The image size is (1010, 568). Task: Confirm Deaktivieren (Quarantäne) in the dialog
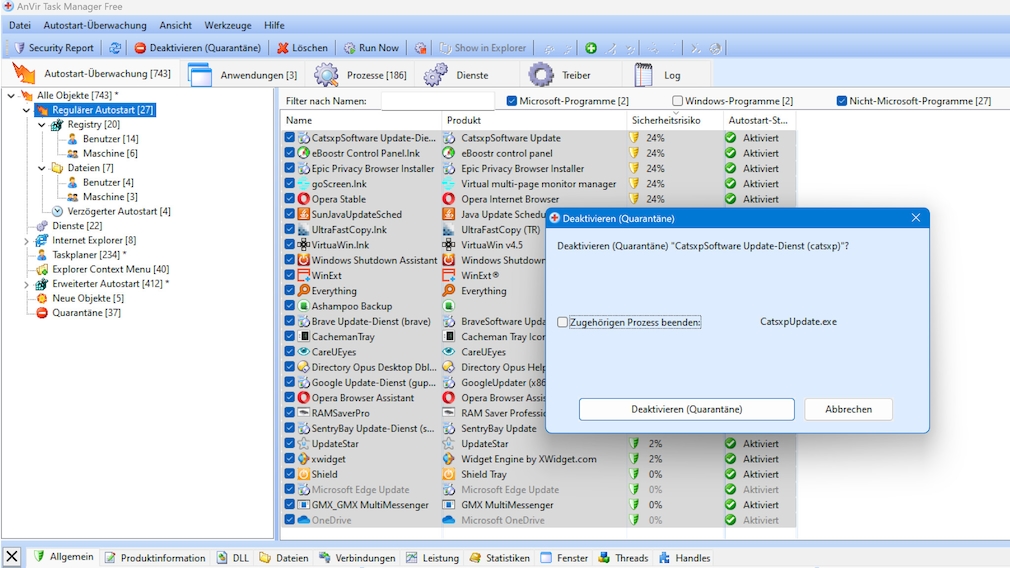687,409
